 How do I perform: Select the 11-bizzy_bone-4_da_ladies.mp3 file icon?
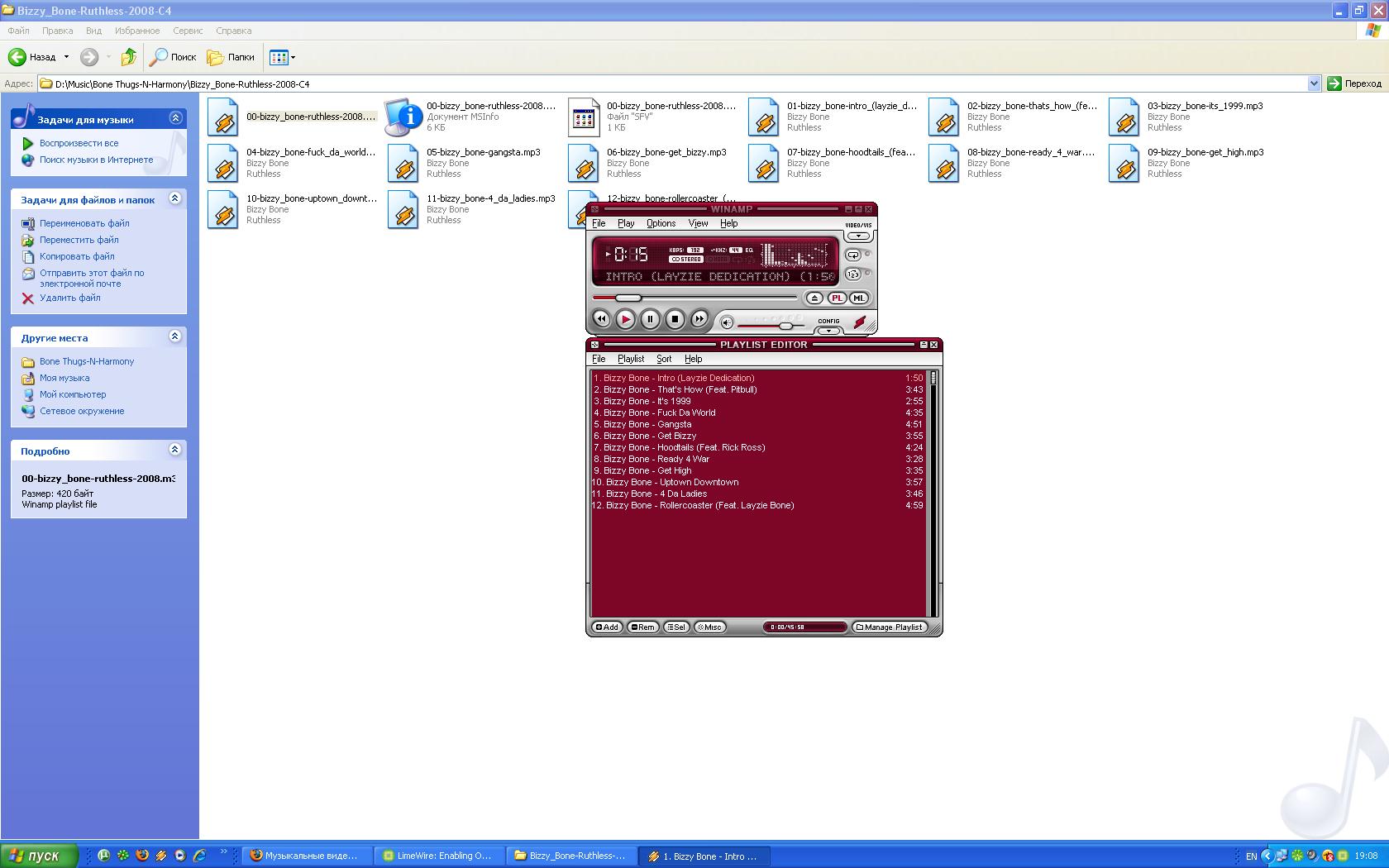point(403,209)
